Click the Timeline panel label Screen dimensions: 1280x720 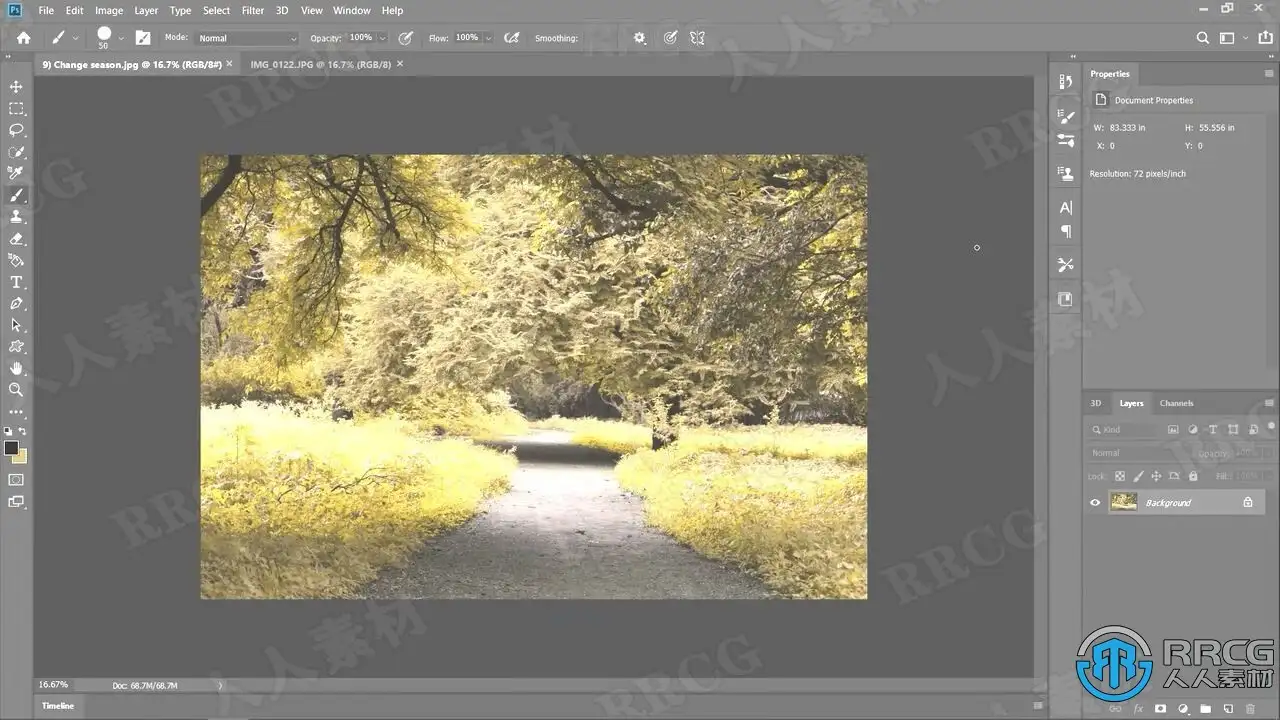tap(58, 706)
